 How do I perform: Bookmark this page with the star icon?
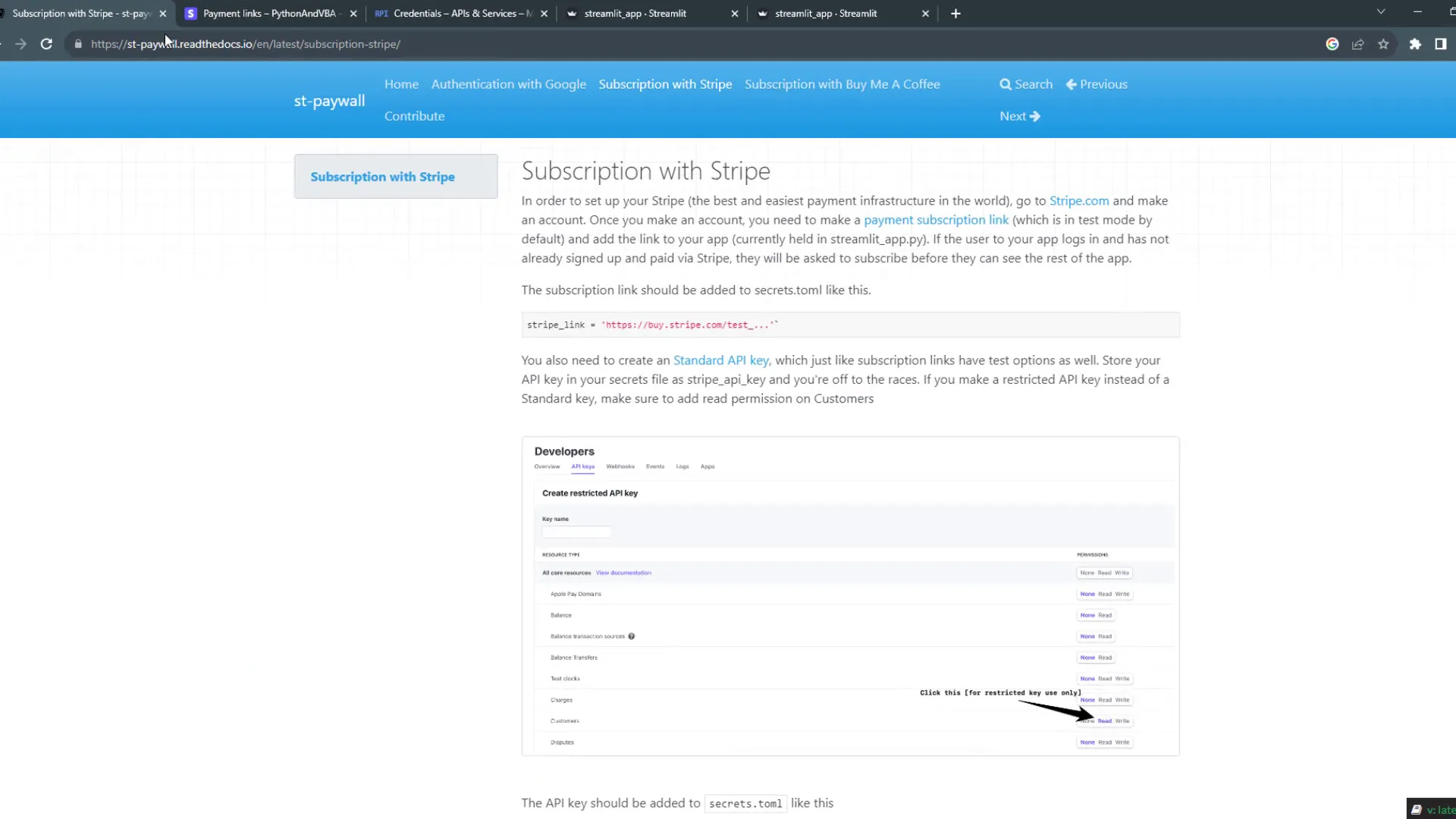click(1383, 44)
